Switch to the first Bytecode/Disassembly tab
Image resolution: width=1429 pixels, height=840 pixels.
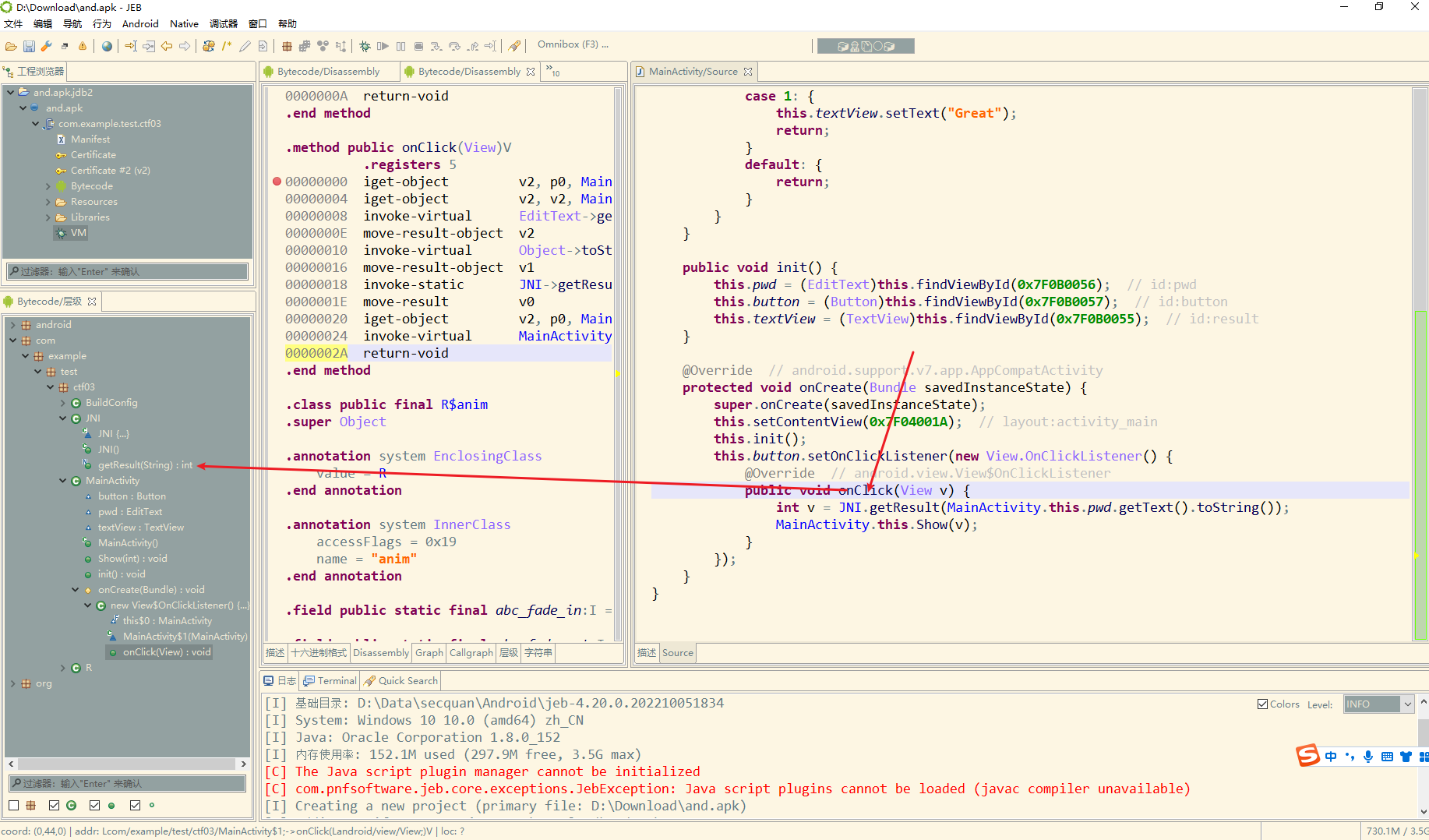328,71
